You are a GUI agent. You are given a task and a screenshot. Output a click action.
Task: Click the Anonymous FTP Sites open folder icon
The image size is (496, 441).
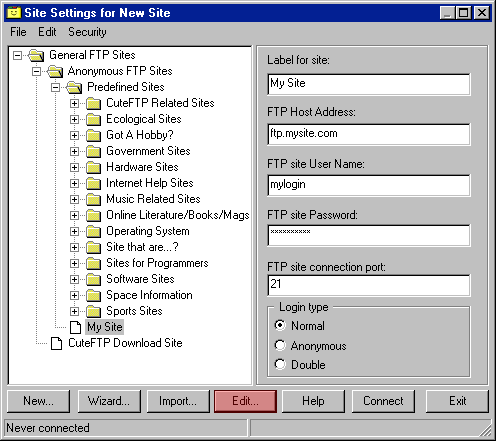pos(55,71)
